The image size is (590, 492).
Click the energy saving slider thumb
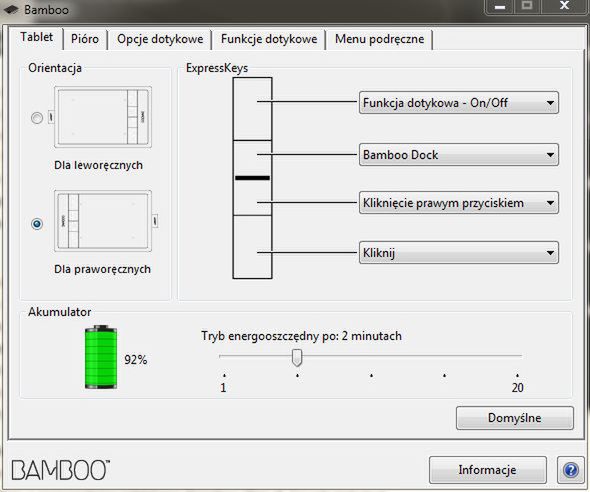coord(297,357)
